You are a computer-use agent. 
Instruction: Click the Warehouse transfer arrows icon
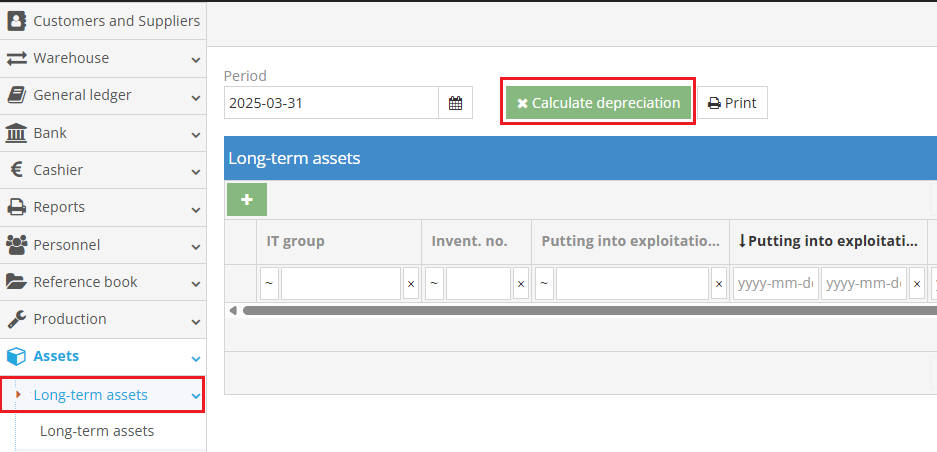tap(17, 58)
